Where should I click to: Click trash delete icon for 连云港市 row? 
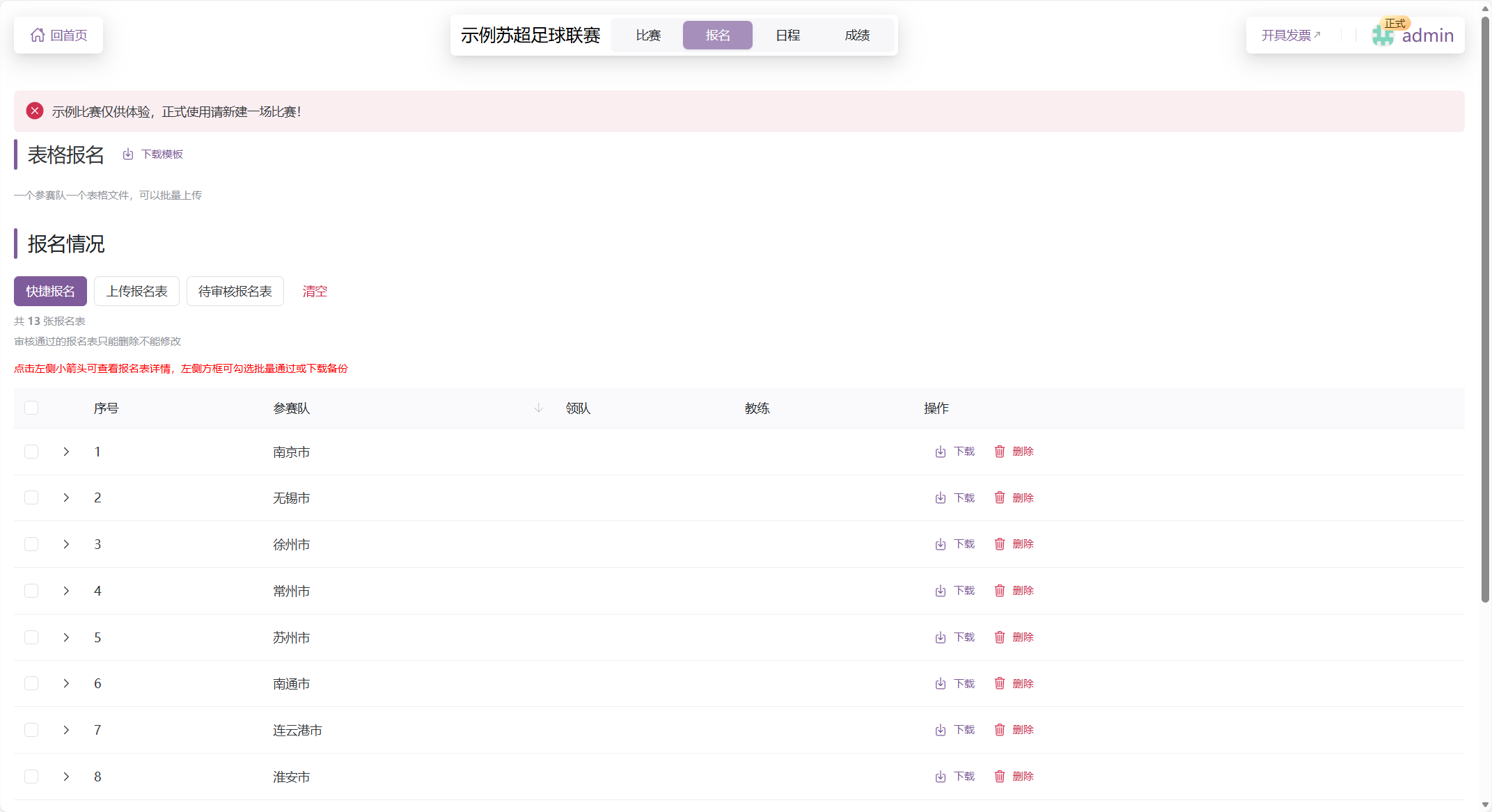1000,730
